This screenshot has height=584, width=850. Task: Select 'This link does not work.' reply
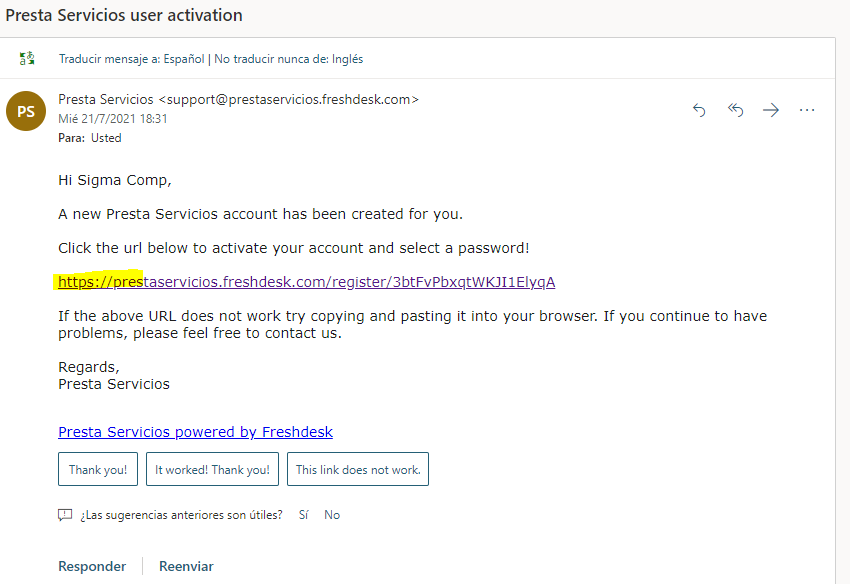pos(358,469)
